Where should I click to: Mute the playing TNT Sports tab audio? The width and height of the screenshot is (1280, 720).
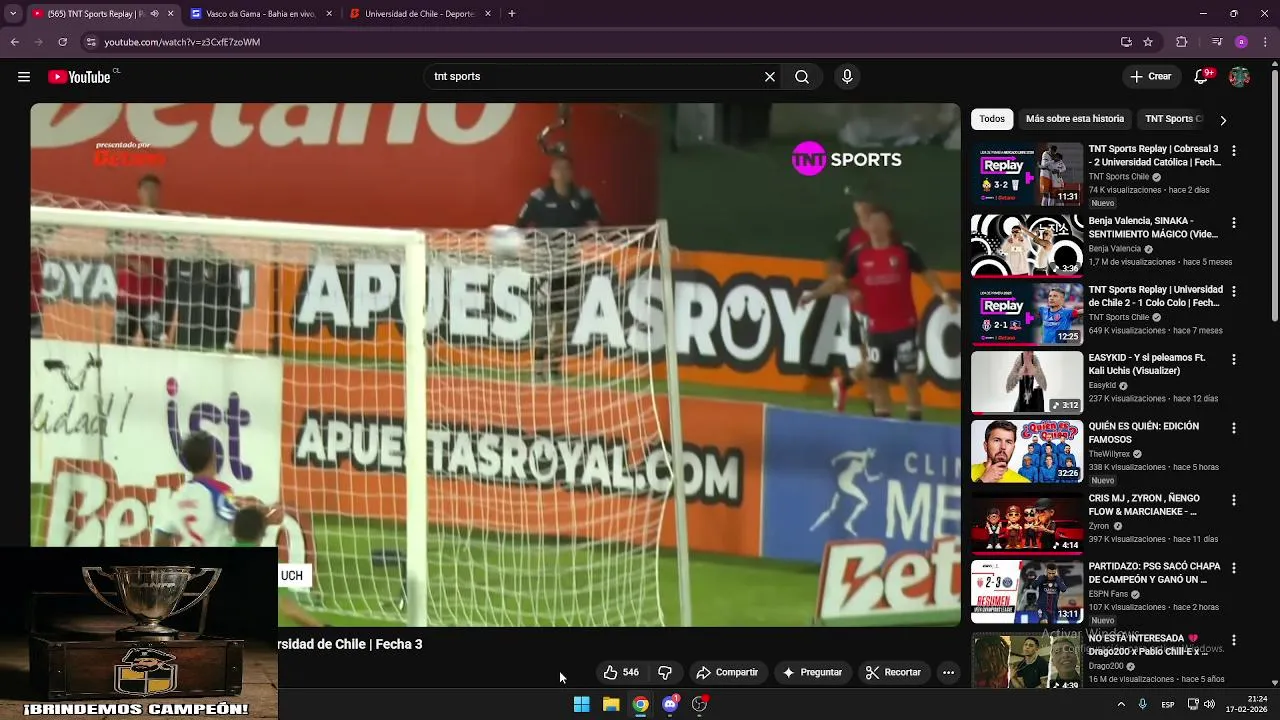(154, 14)
